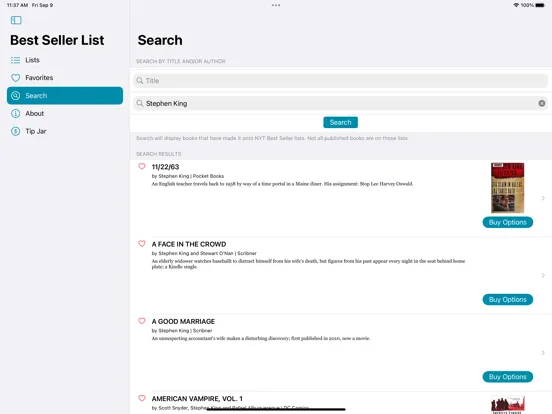The width and height of the screenshot is (552, 414).
Task: Open the About page
Action: [65, 113]
